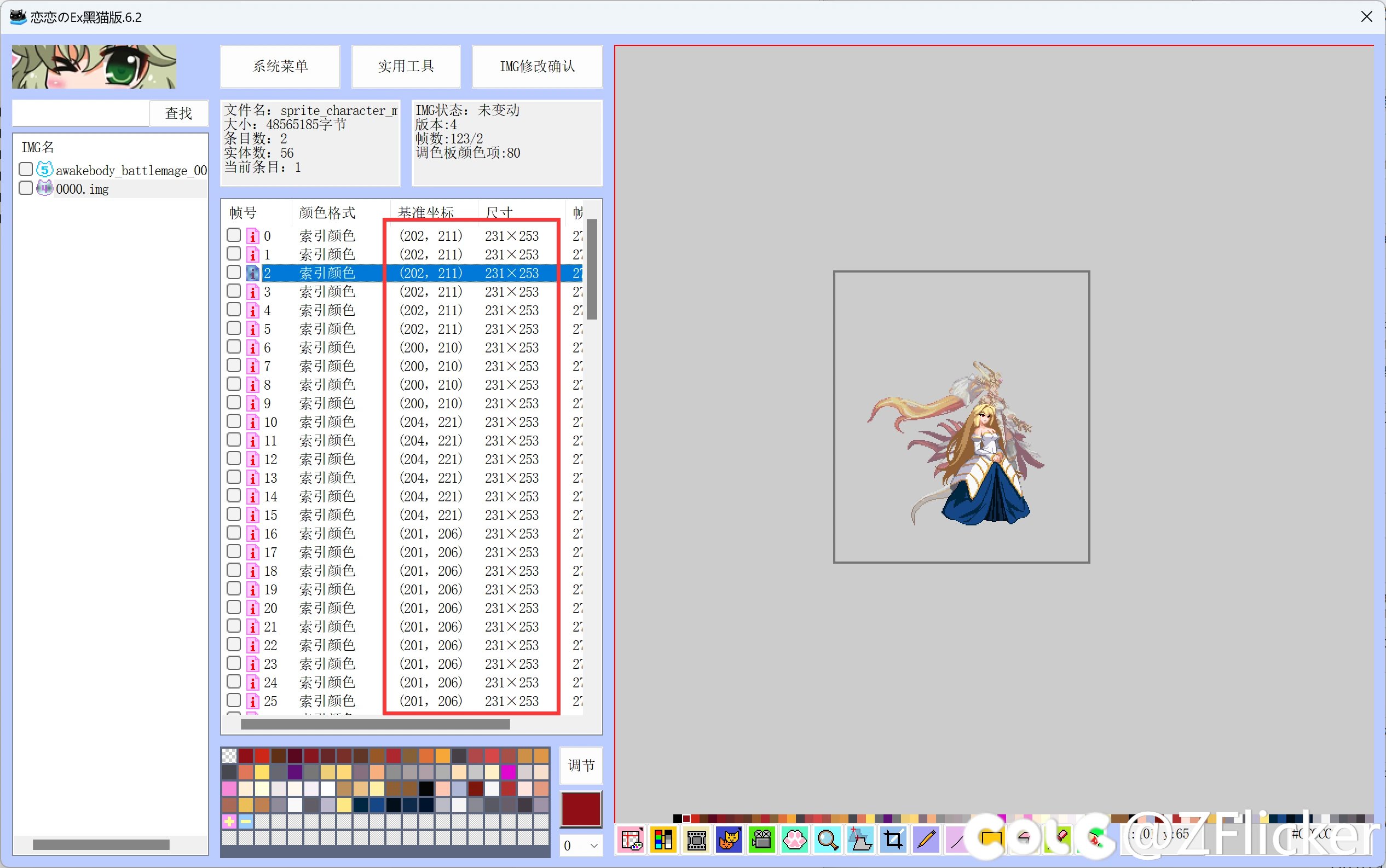Pick the magenta swatch in the palette grid

[x=509, y=772]
